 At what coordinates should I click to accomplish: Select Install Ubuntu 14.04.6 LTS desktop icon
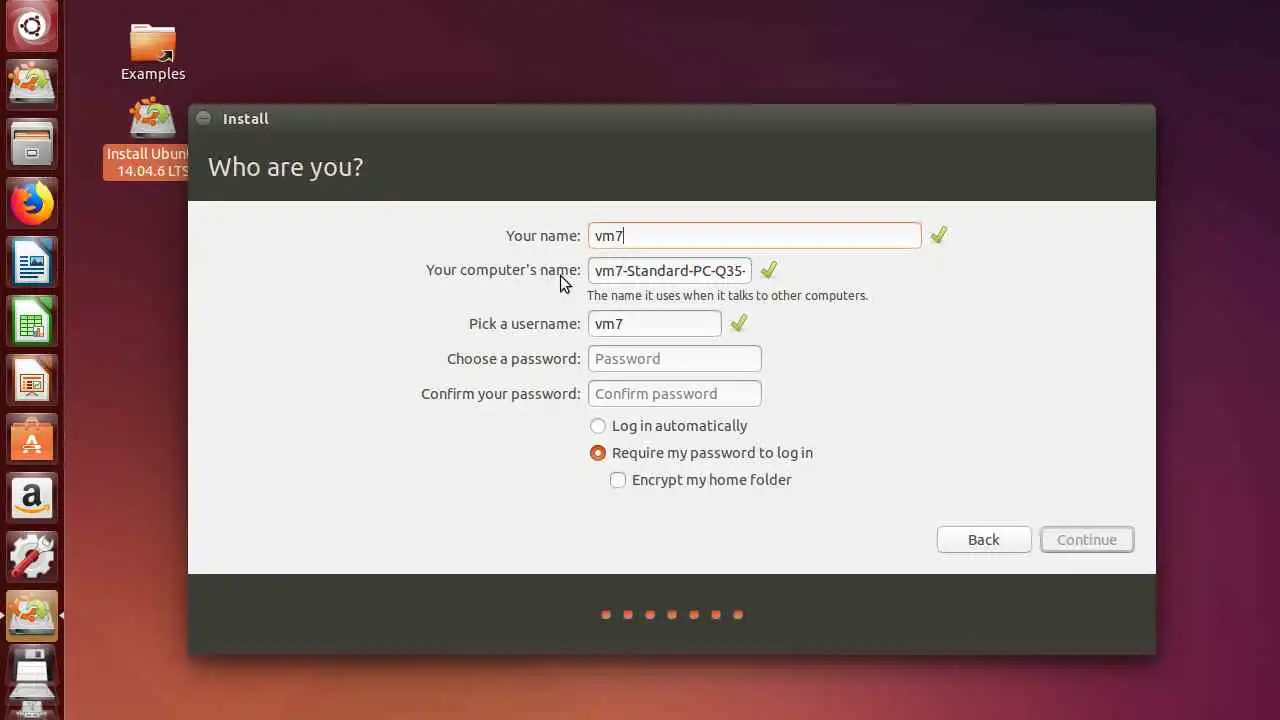coord(147,139)
